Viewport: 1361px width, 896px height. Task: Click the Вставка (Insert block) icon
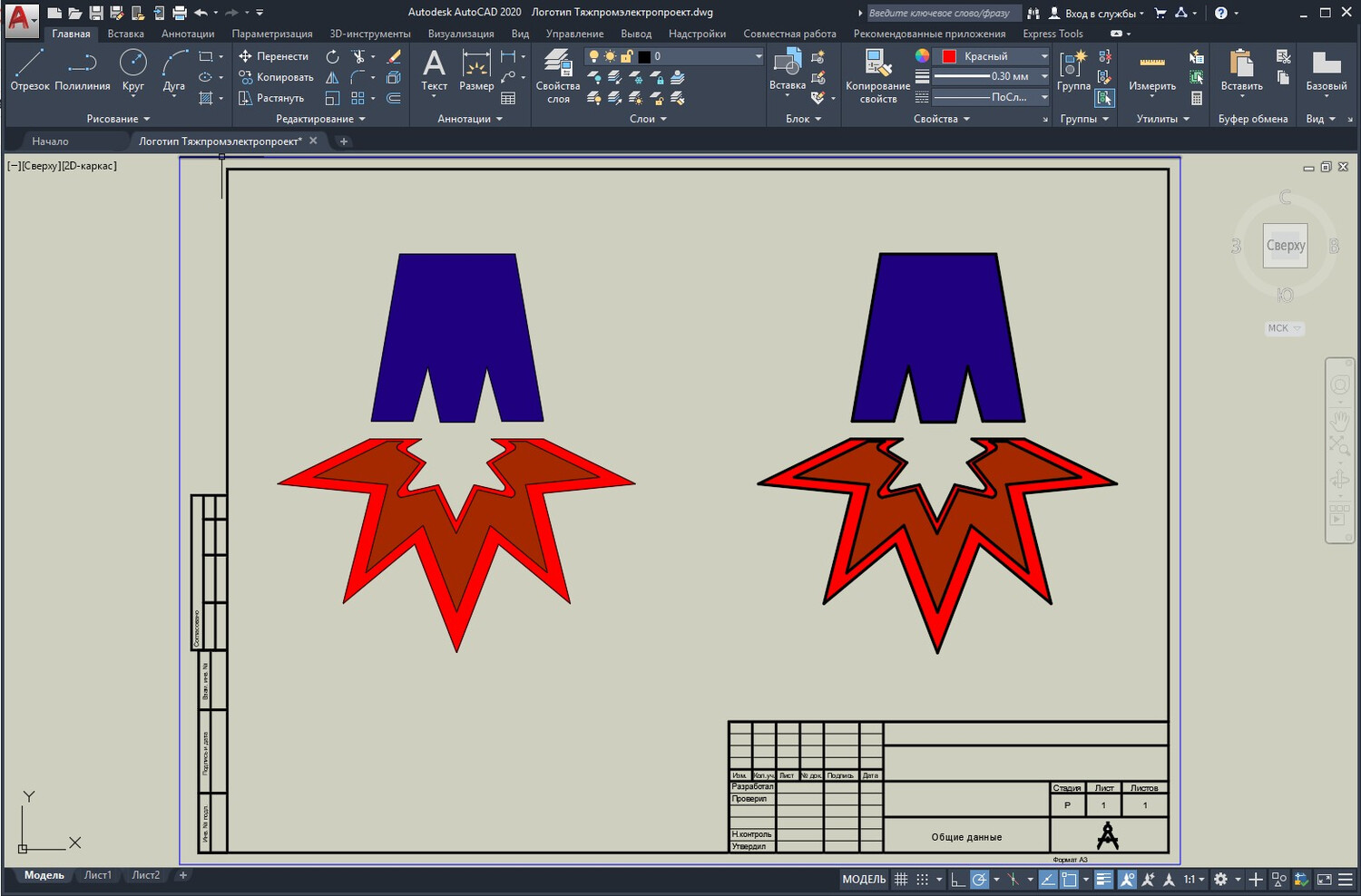(787, 69)
